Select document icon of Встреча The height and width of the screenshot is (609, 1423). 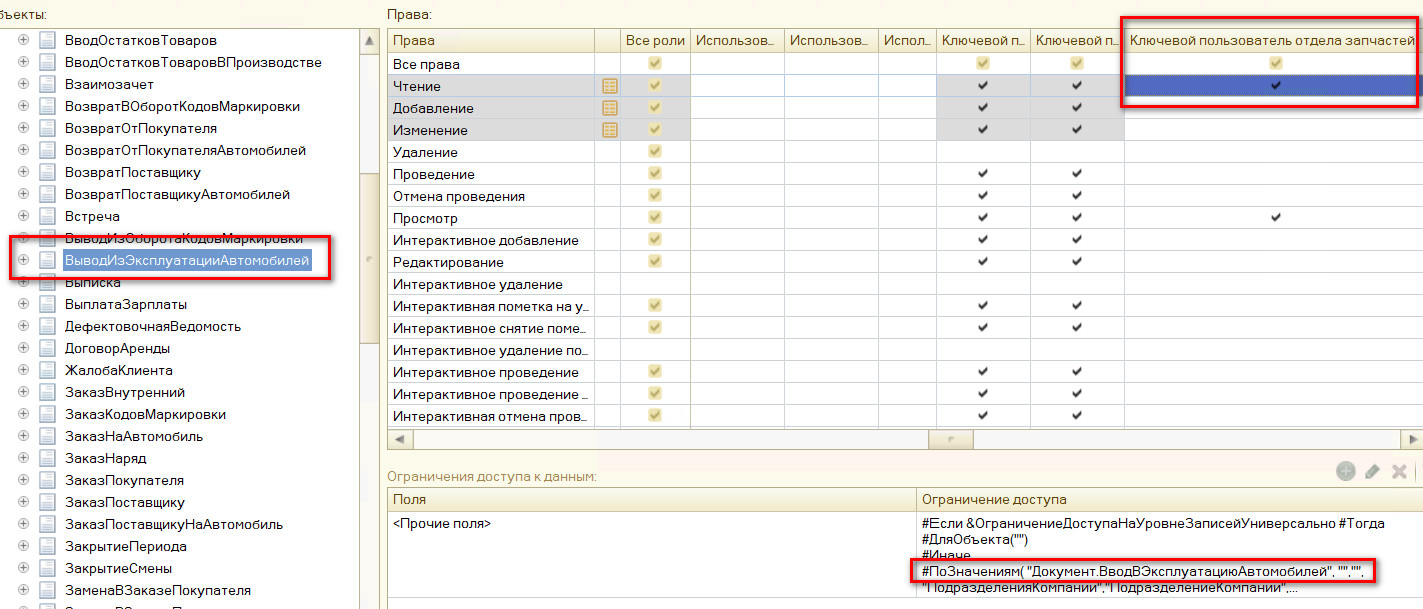click(x=46, y=216)
